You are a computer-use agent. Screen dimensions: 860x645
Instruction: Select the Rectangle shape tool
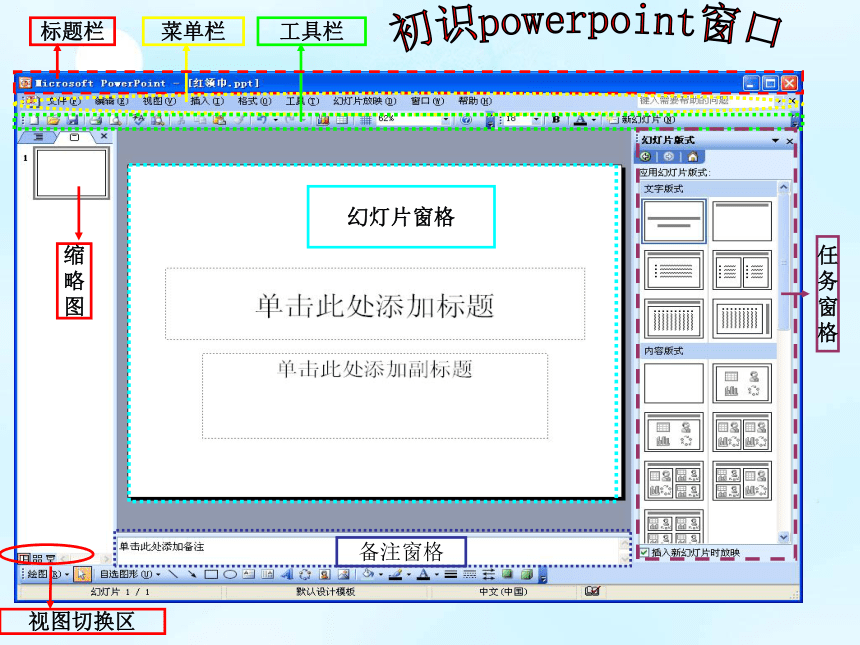tap(211, 574)
